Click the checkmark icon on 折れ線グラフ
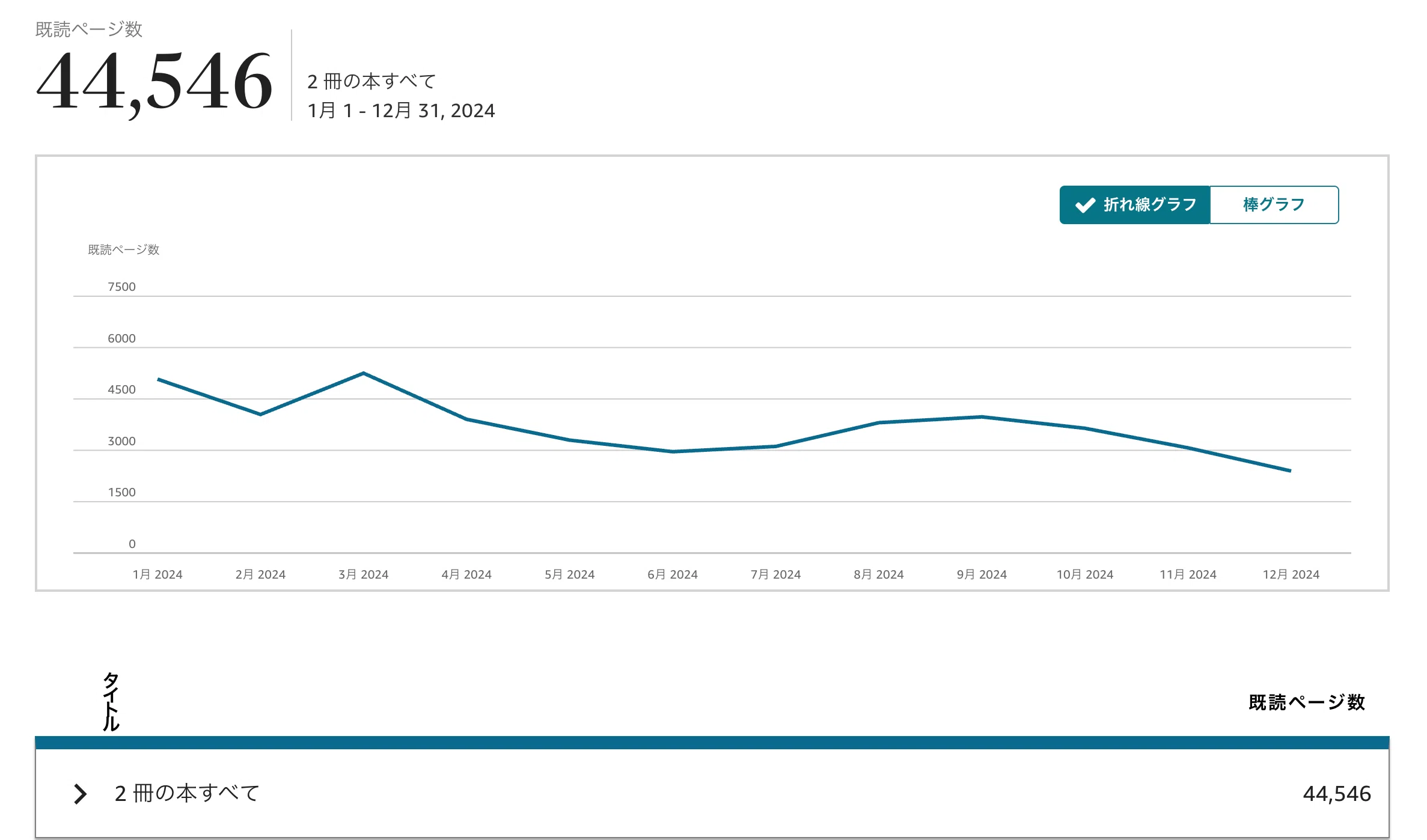This screenshot has height=840, width=1427. click(x=1085, y=205)
